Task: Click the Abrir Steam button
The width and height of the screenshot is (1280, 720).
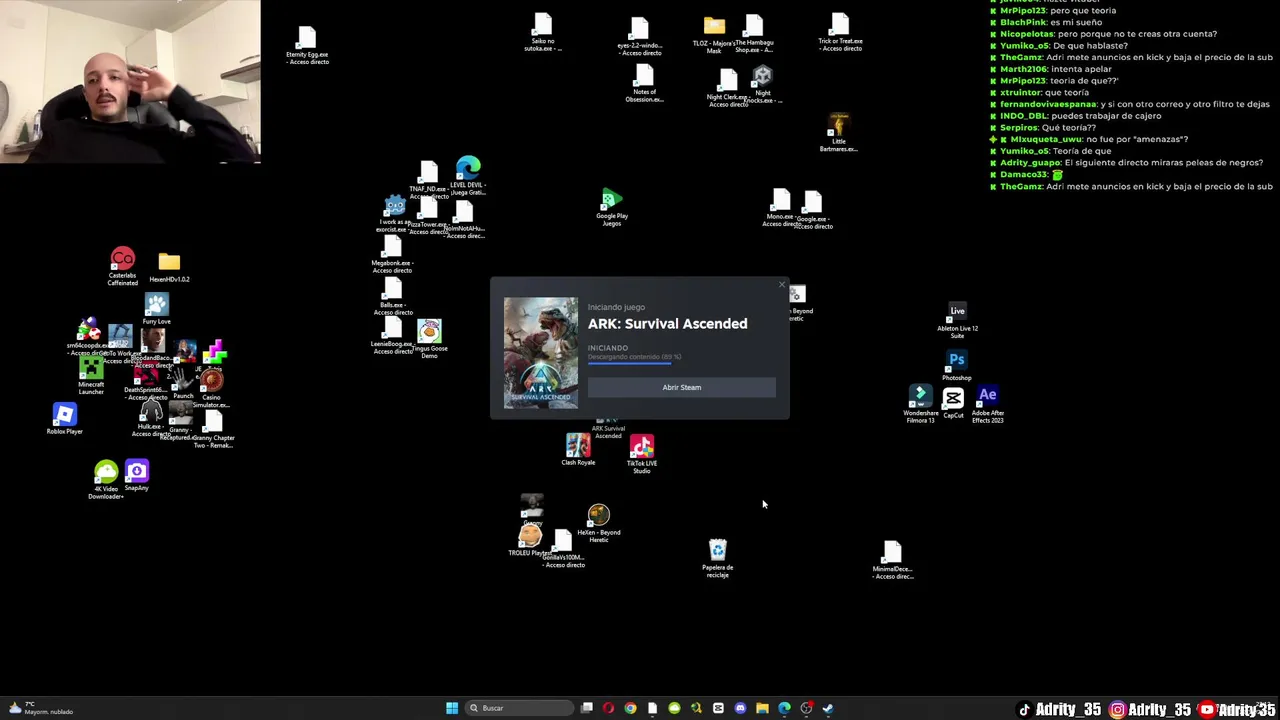Action: (681, 387)
